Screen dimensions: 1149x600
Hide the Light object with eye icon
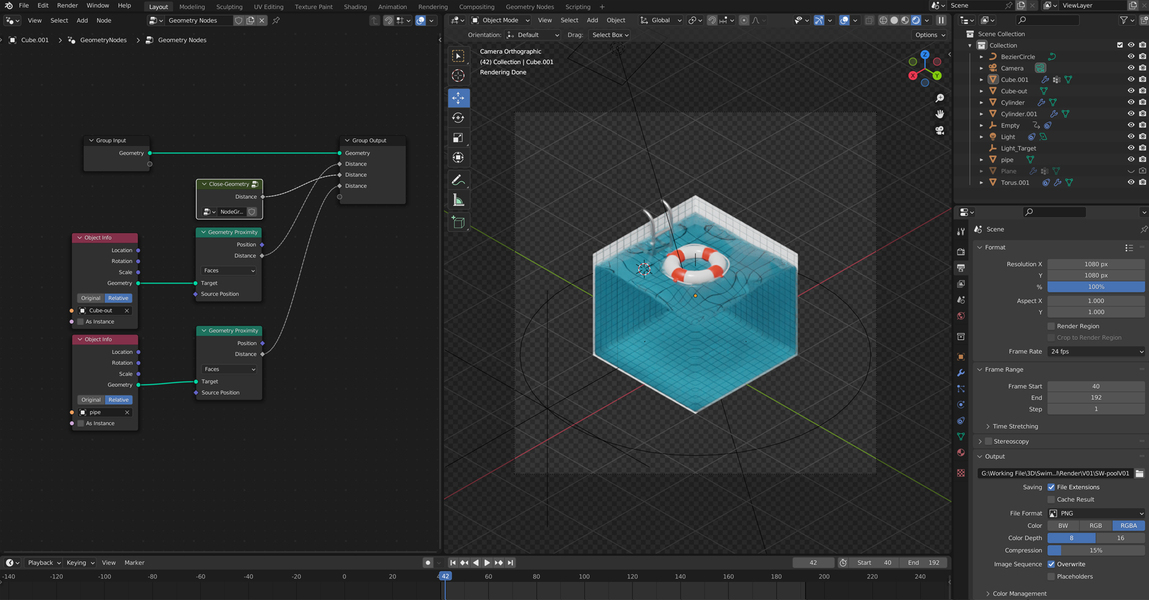coord(1131,136)
